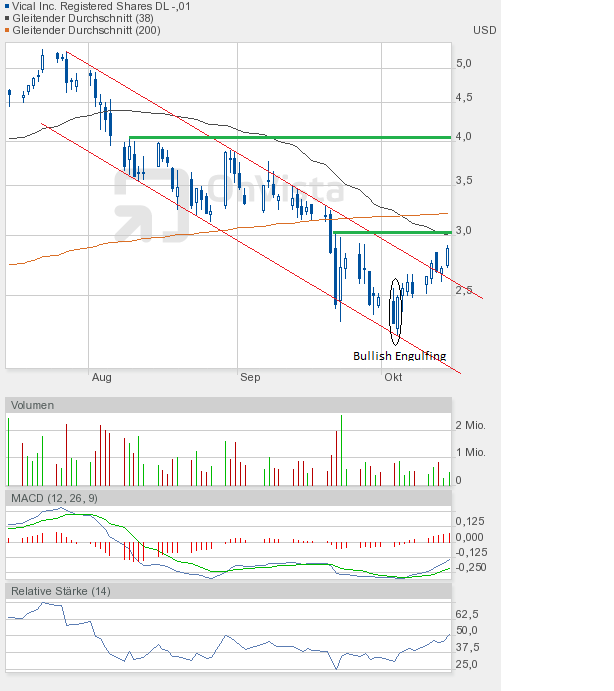This screenshot has height=691, width=614.
Task: Click the Bullish Engulfing annotation text
Action: [399, 356]
